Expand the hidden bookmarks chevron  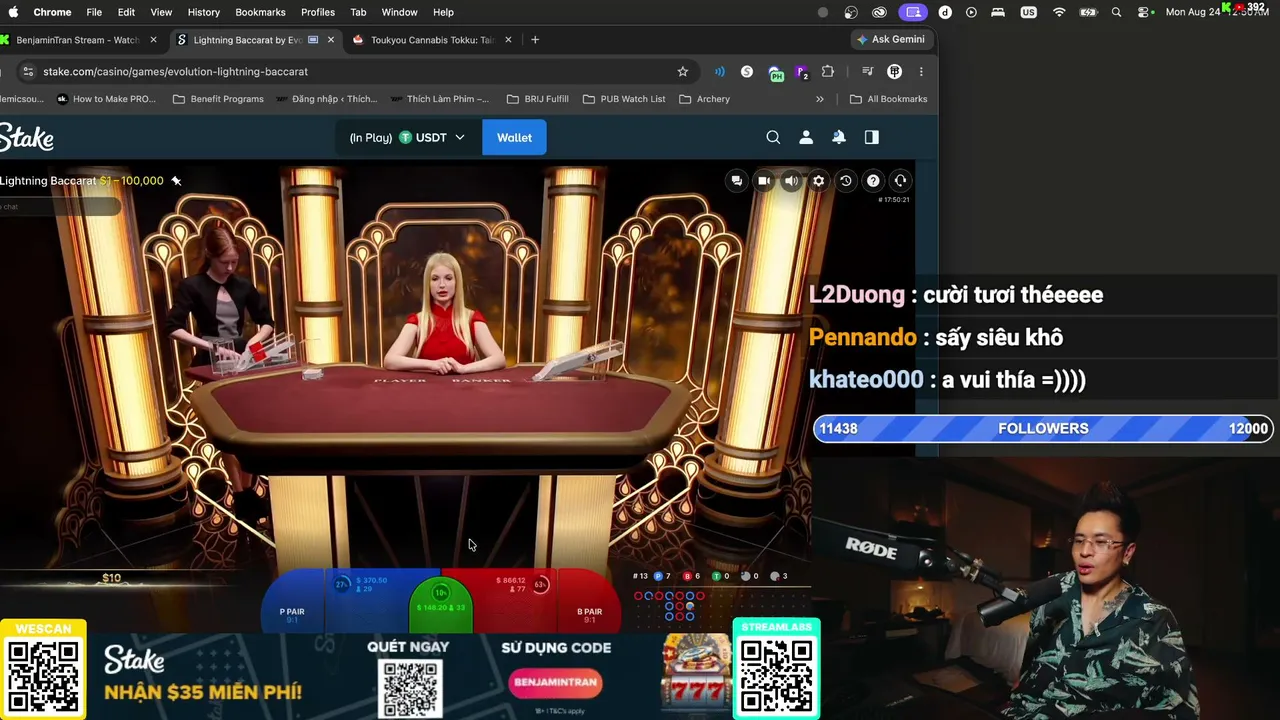point(820,99)
